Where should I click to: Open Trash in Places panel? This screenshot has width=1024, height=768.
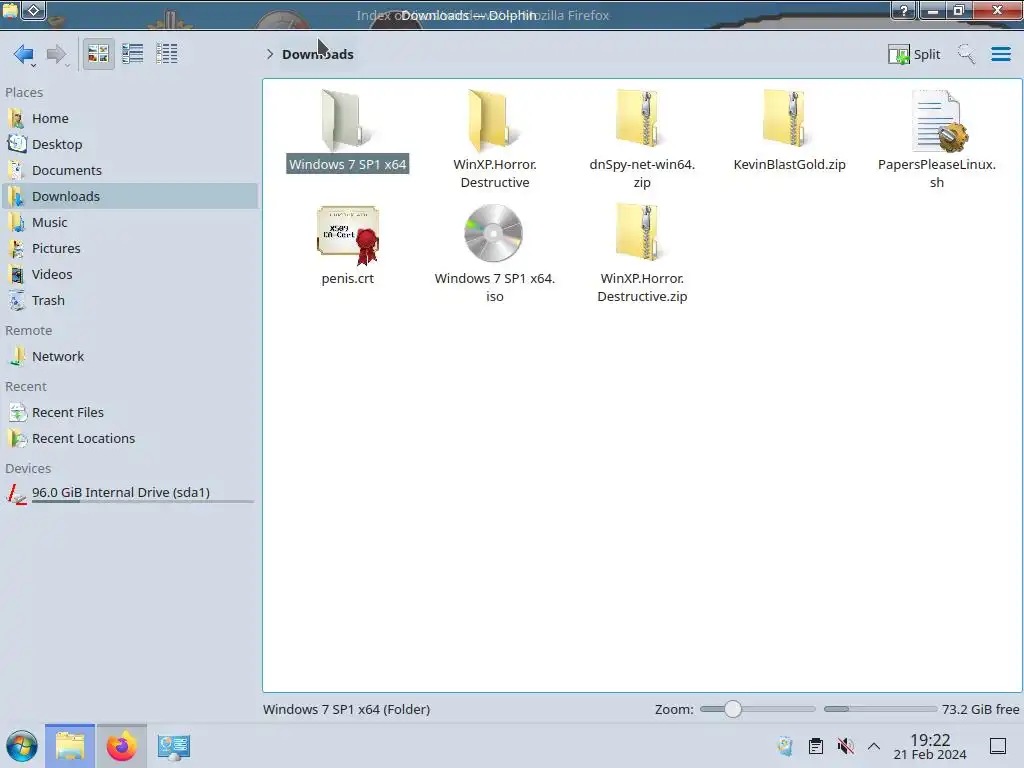point(129,301)
